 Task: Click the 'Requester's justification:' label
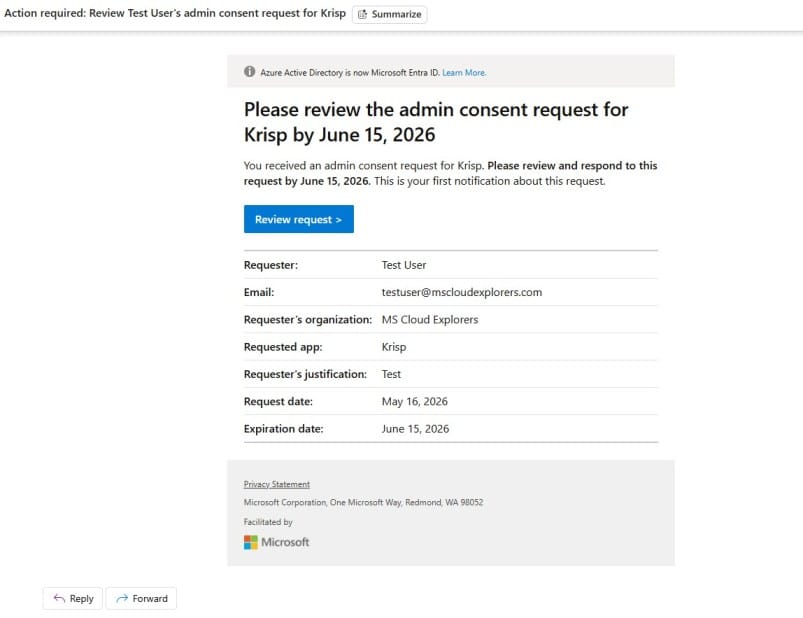[305, 374]
